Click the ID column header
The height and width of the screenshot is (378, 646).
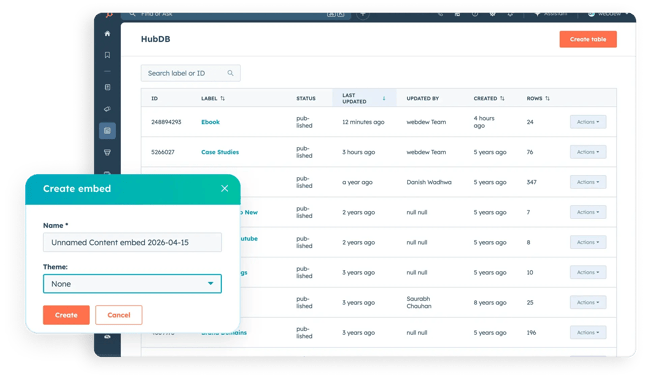[x=154, y=99]
